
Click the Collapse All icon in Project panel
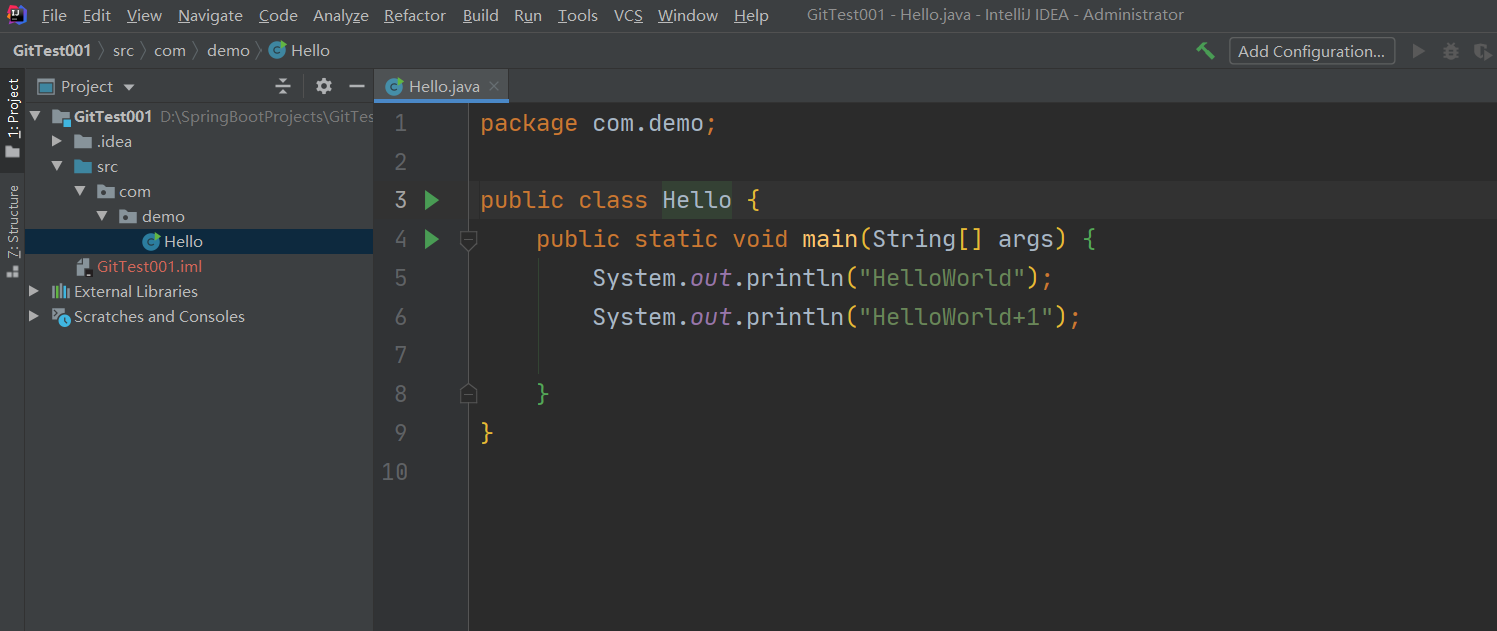click(x=283, y=86)
